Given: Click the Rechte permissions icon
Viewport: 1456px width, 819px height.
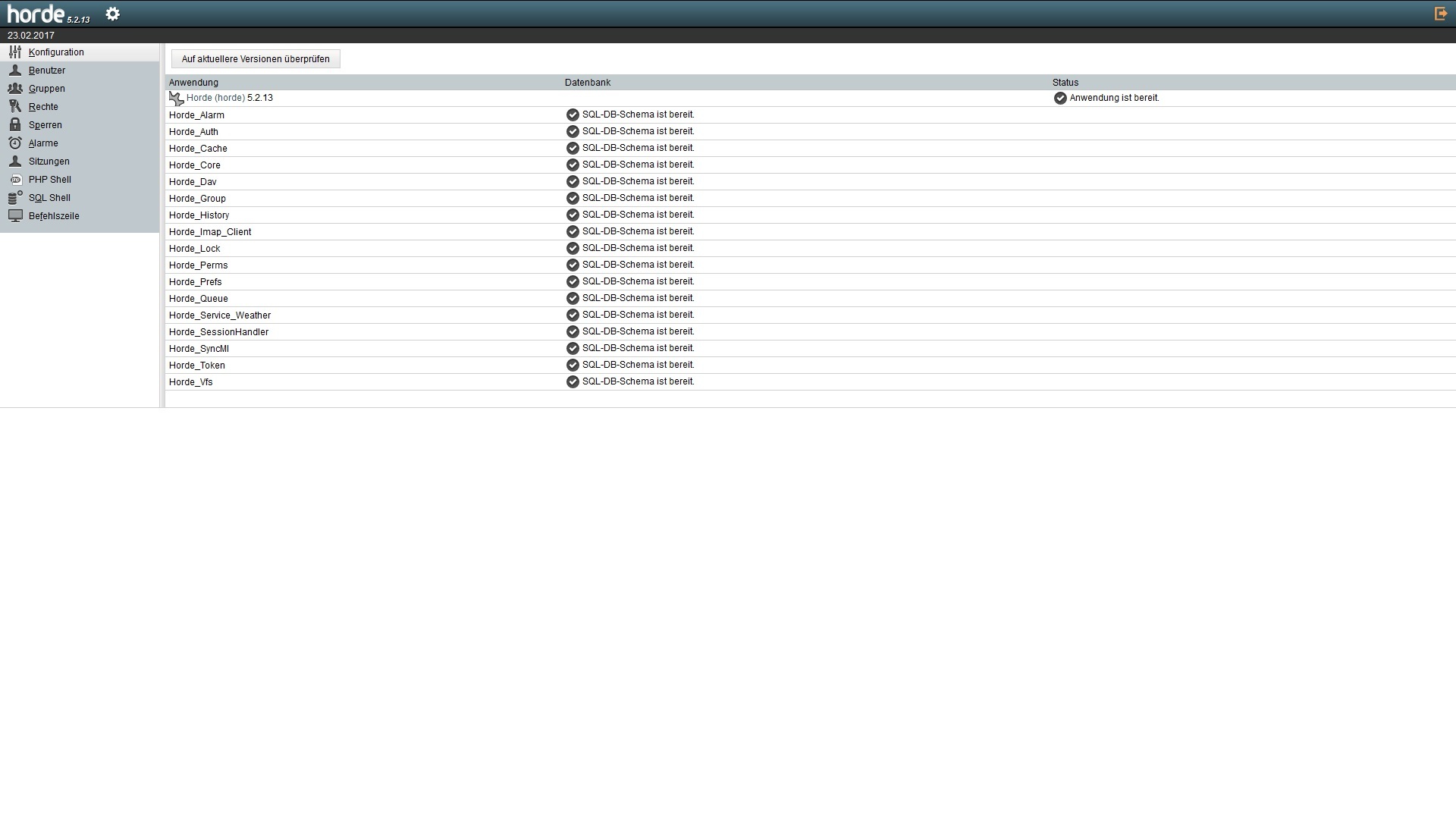Looking at the screenshot, I should 15,106.
